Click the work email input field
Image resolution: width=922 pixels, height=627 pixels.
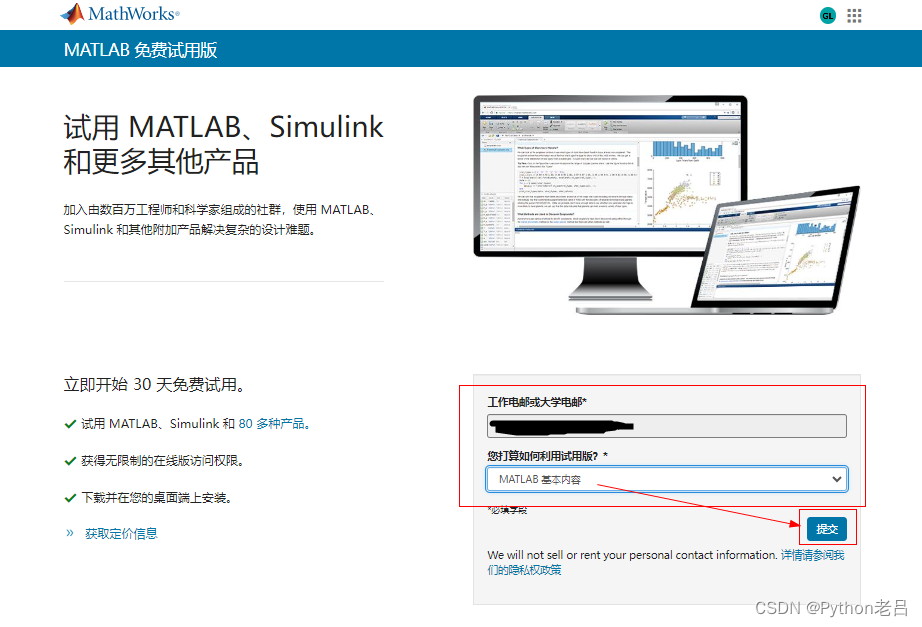pyautogui.click(x=667, y=425)
